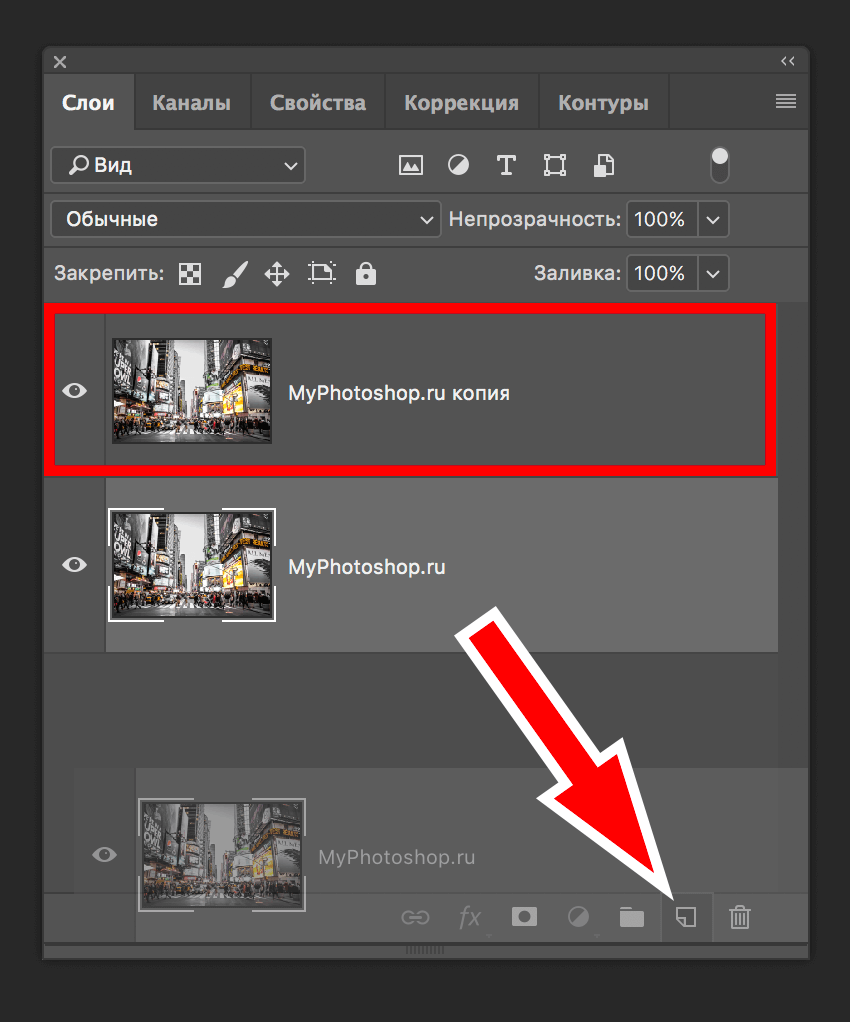Click the delete layer trash icon

pyautogui.click(x=739, y=917)
